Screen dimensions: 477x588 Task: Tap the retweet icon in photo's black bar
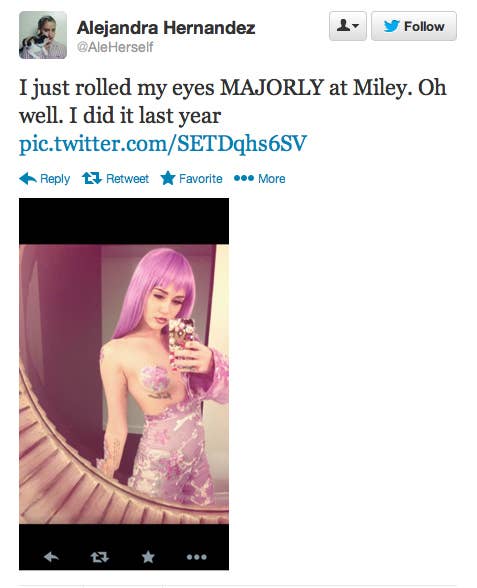pyautogui.click(x=100, y=557)
